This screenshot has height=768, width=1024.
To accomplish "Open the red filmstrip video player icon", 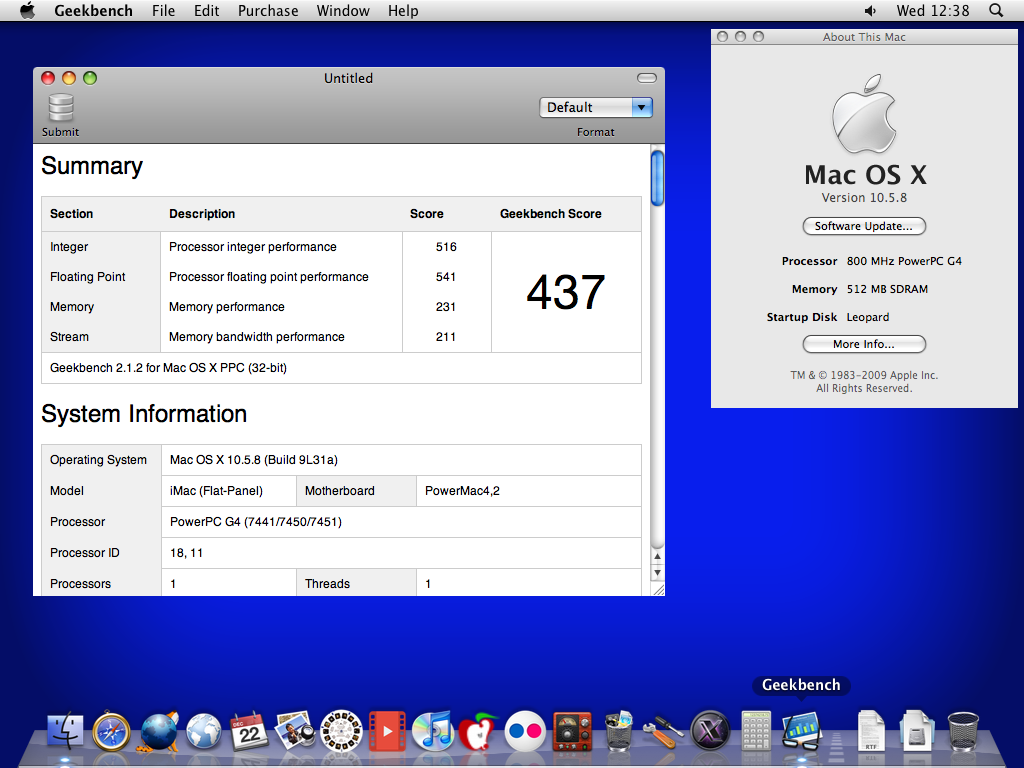I will pyautogui.click(x=387, y=730).
